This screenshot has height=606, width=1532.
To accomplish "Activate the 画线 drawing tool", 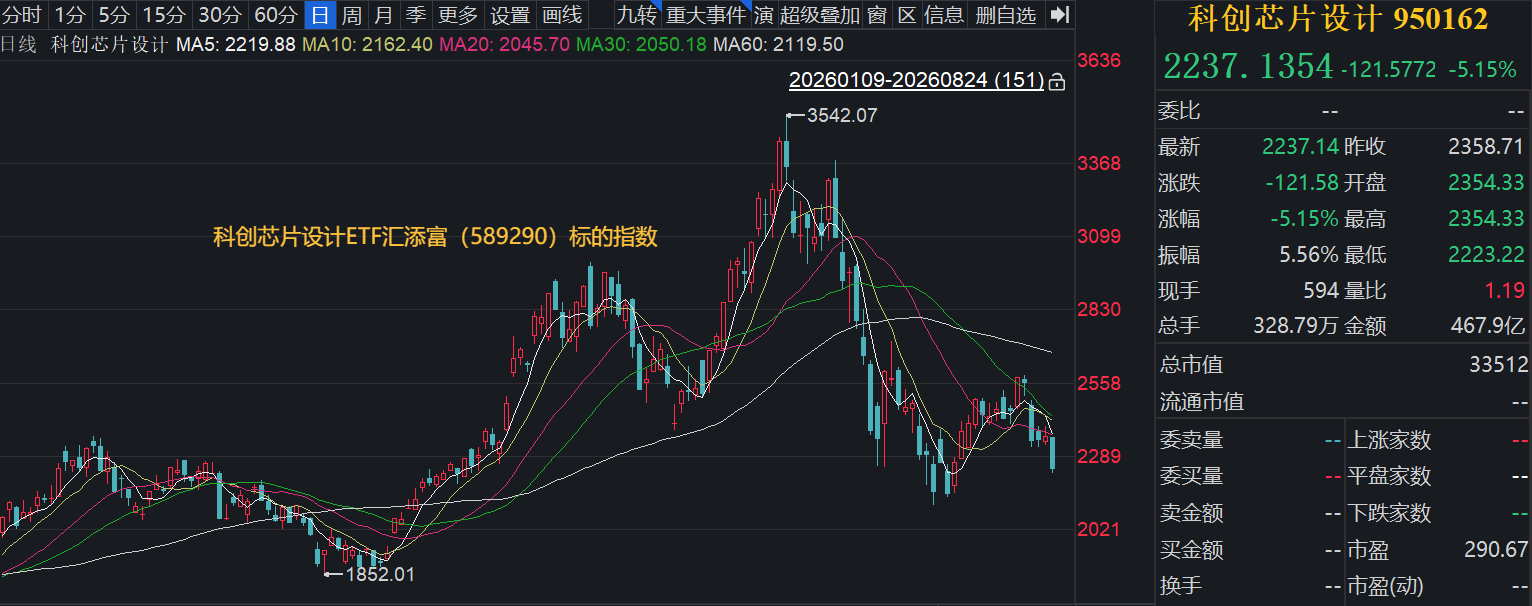I will [x=562, y=15].
